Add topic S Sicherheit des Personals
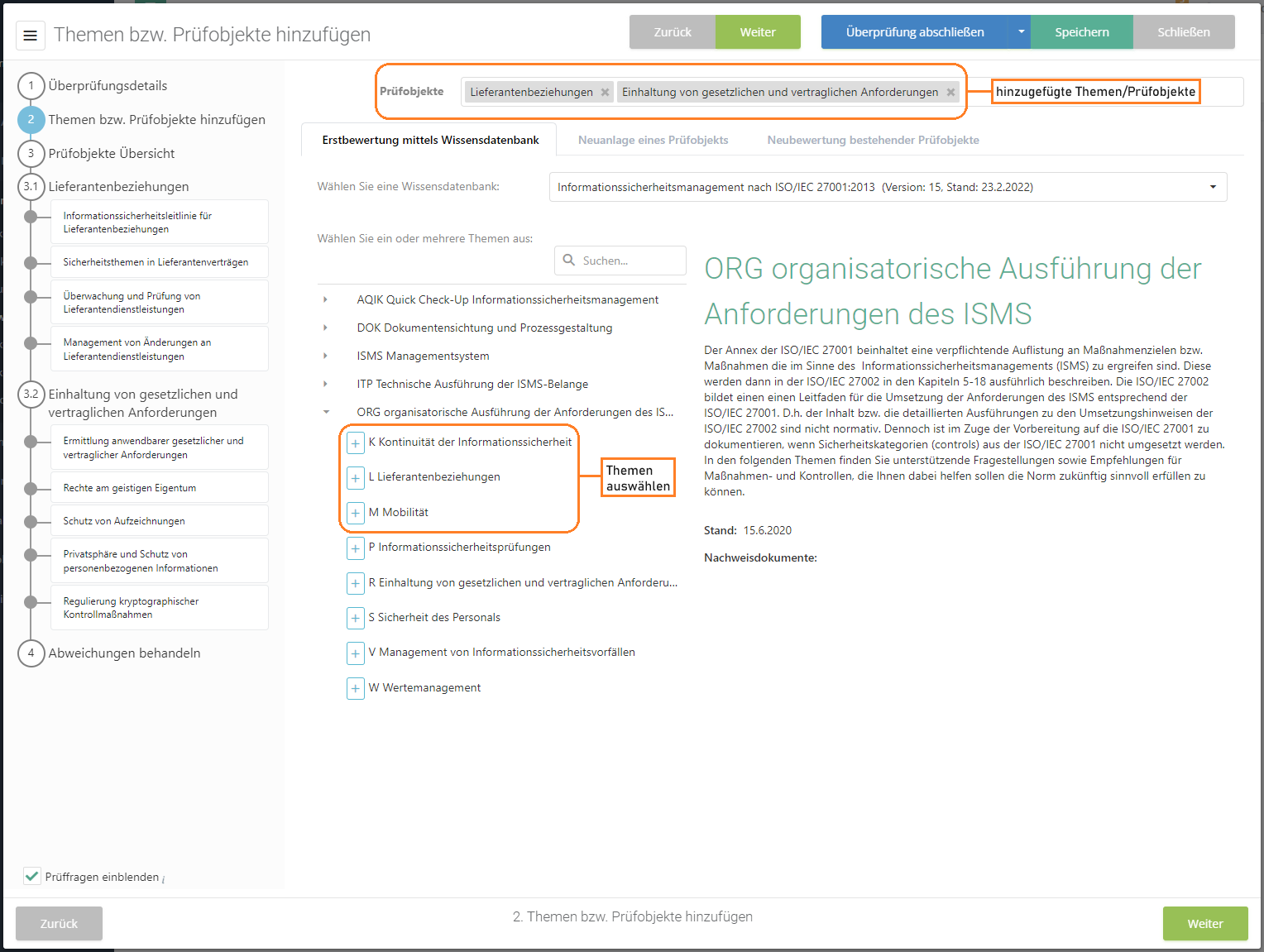Screen dimensions: 1264x952 pos(355,618)
